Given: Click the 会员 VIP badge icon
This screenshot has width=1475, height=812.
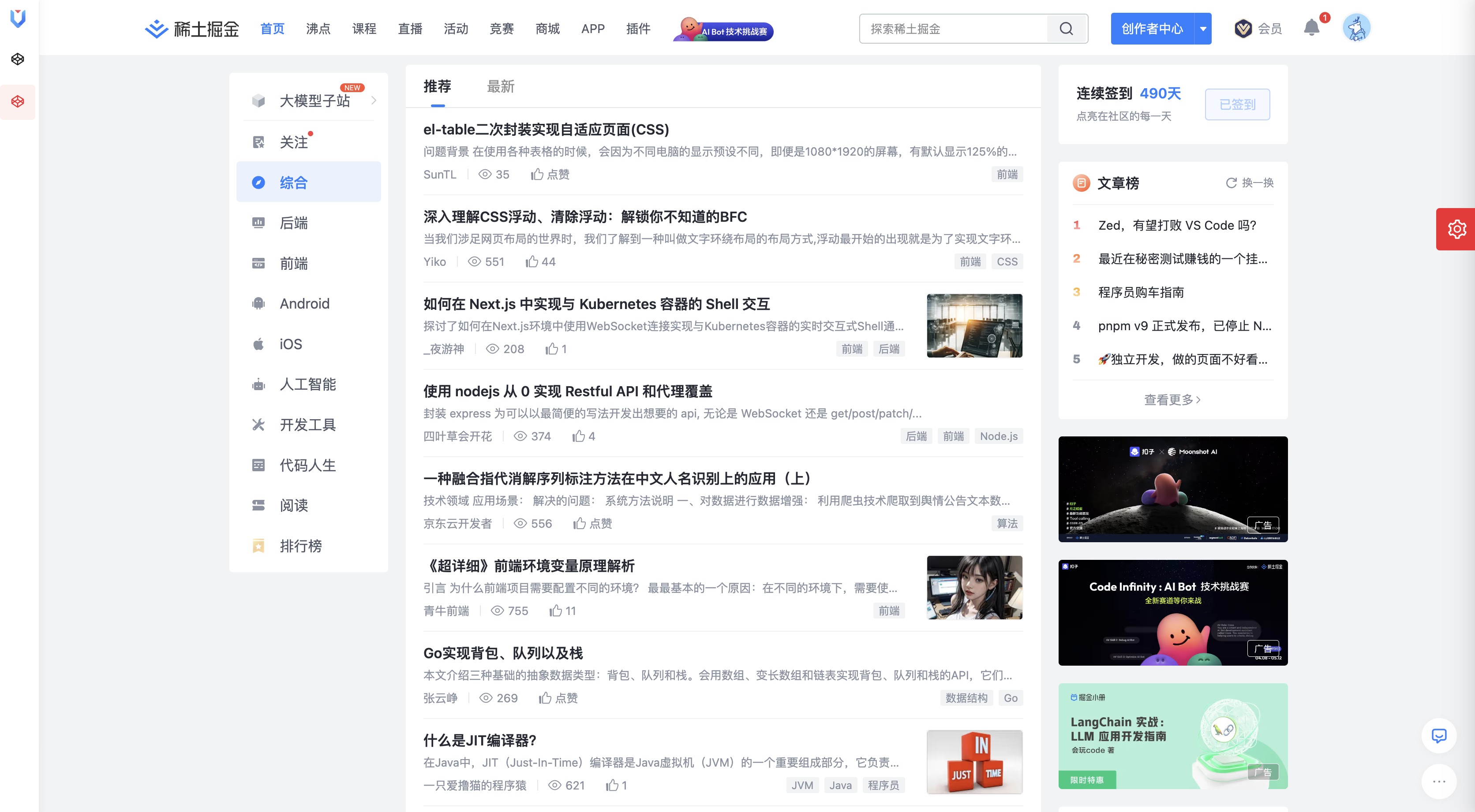Looking at the screenshot, I should pyautogui.click(x=1243, y=29).
